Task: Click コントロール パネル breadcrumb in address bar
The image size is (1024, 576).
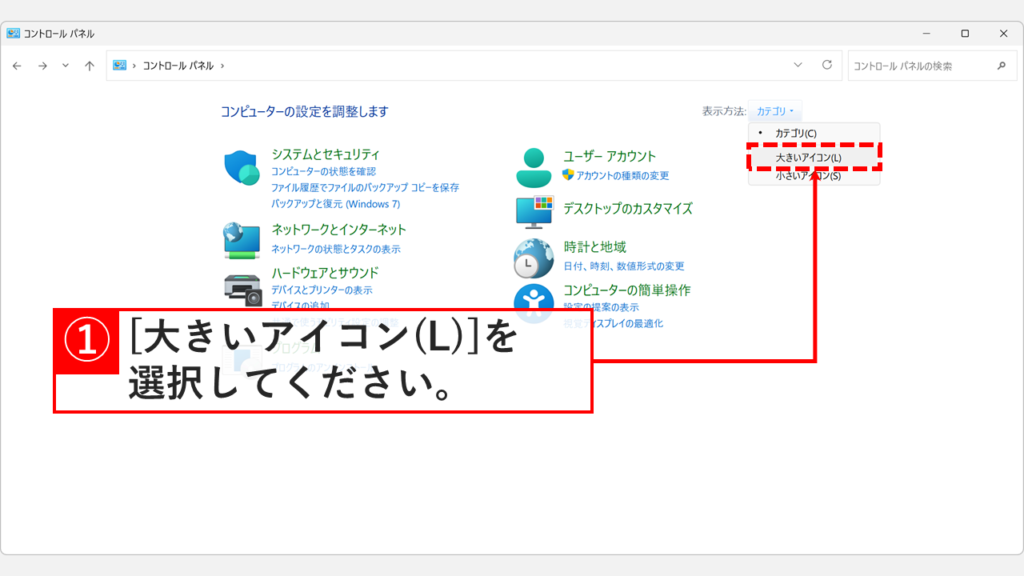Action: point(178,66)
